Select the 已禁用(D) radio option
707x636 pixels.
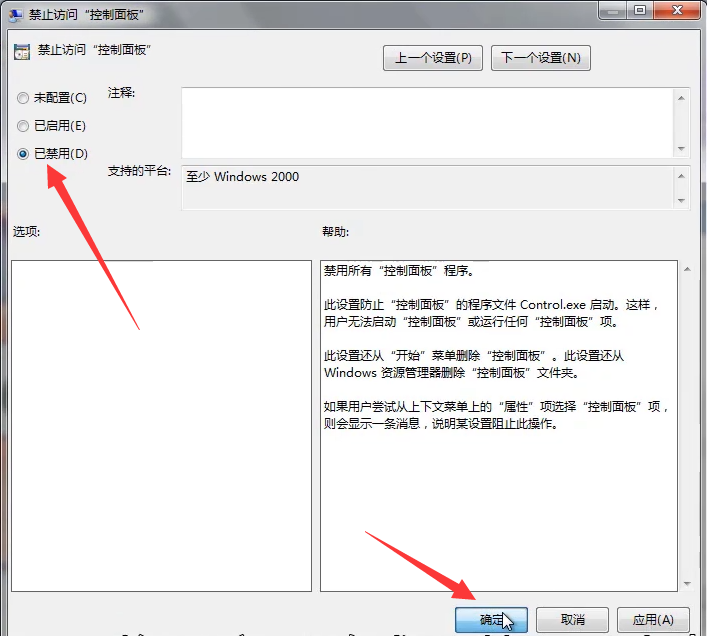(24, 154)
